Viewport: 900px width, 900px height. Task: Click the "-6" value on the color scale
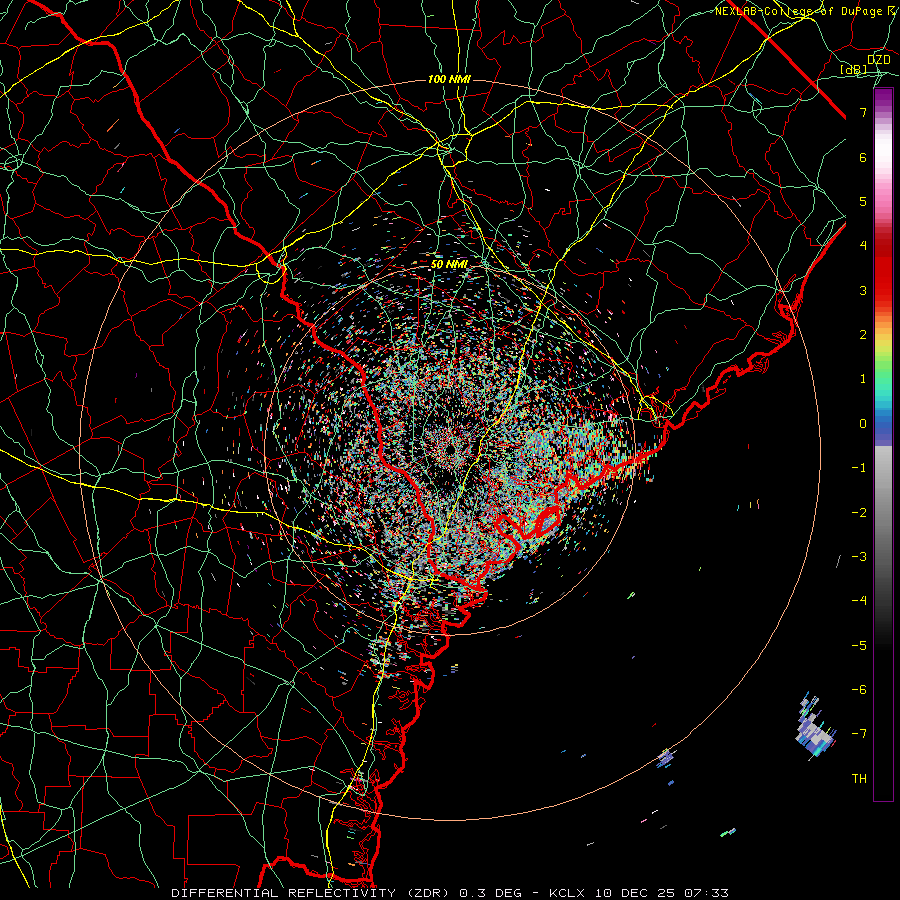click(859, 689)
